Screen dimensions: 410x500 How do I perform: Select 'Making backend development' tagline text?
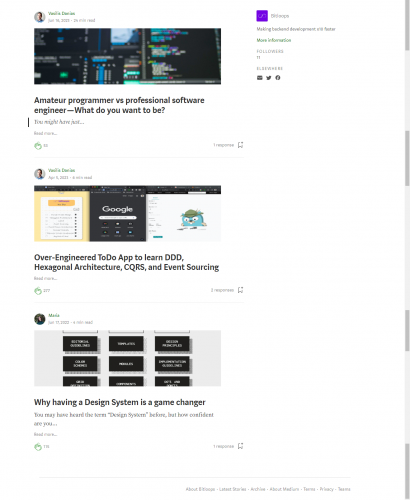296,29
